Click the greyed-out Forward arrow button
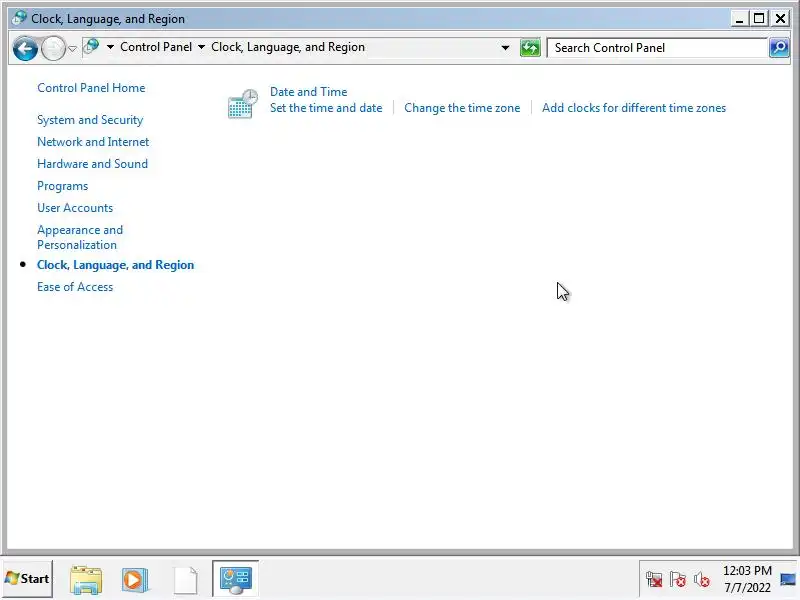800x600 pixels. pyautogui.click(x=53, y=49)
